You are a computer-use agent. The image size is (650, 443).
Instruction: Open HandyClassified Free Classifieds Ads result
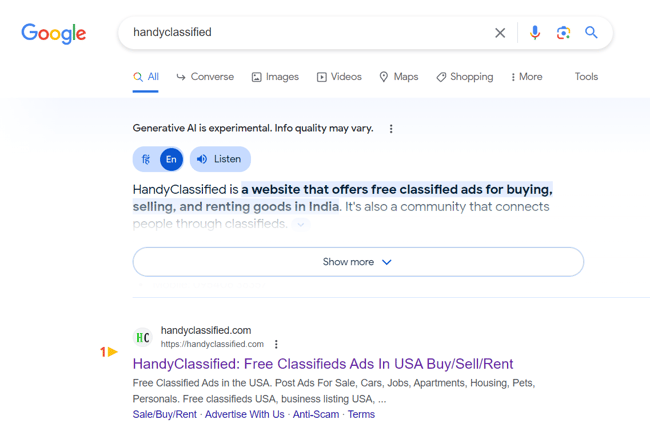click(323, 364)
